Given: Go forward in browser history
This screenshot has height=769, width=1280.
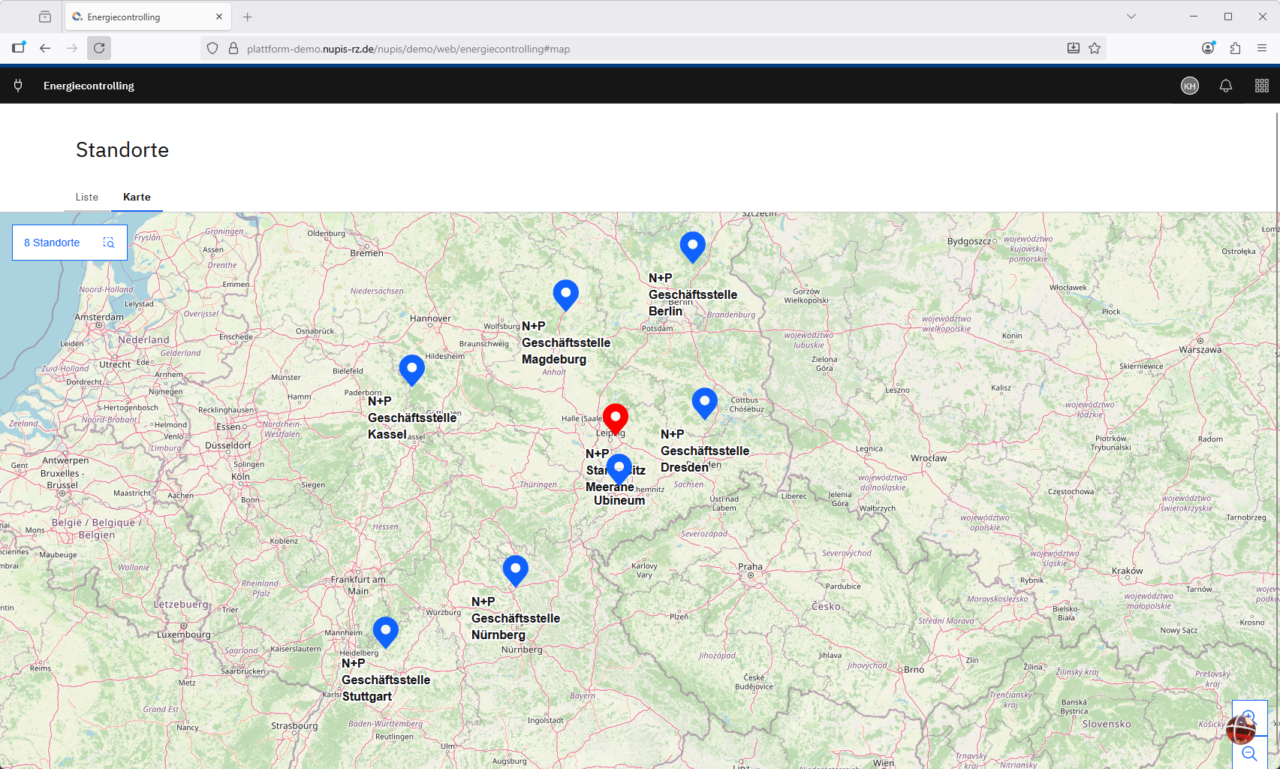Looking at the screenshot, I should (72, 48).
